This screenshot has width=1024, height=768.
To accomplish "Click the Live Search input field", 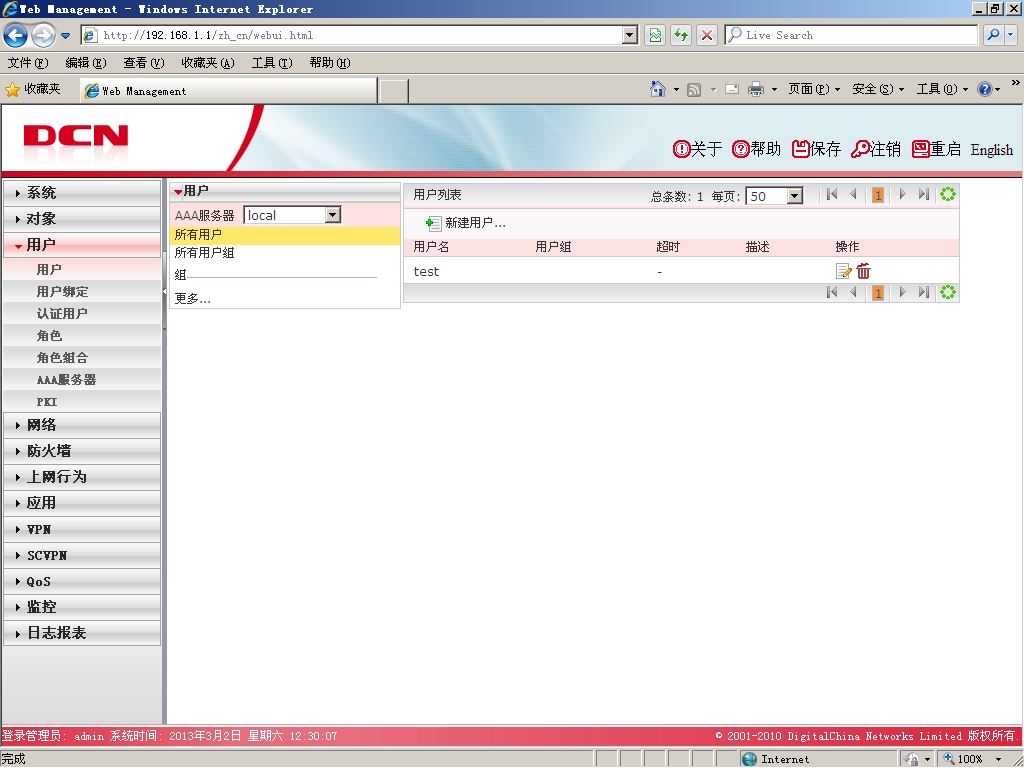I will click(x=852, y=35).
